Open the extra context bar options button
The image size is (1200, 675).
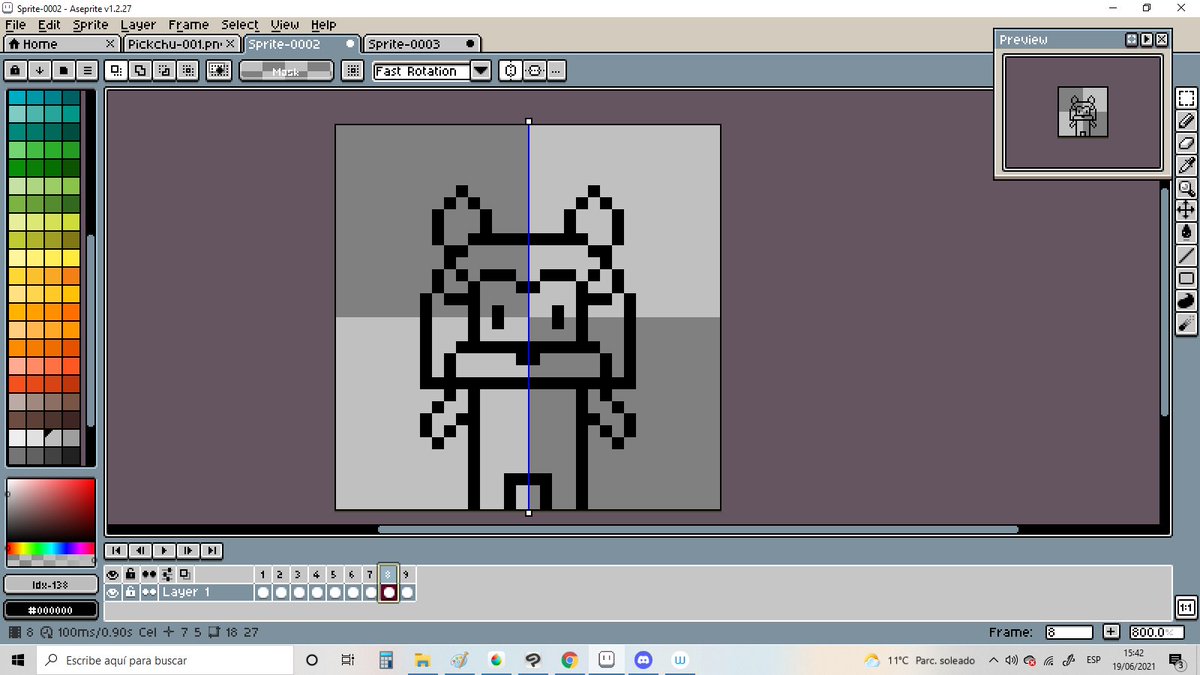pos(557,71)
